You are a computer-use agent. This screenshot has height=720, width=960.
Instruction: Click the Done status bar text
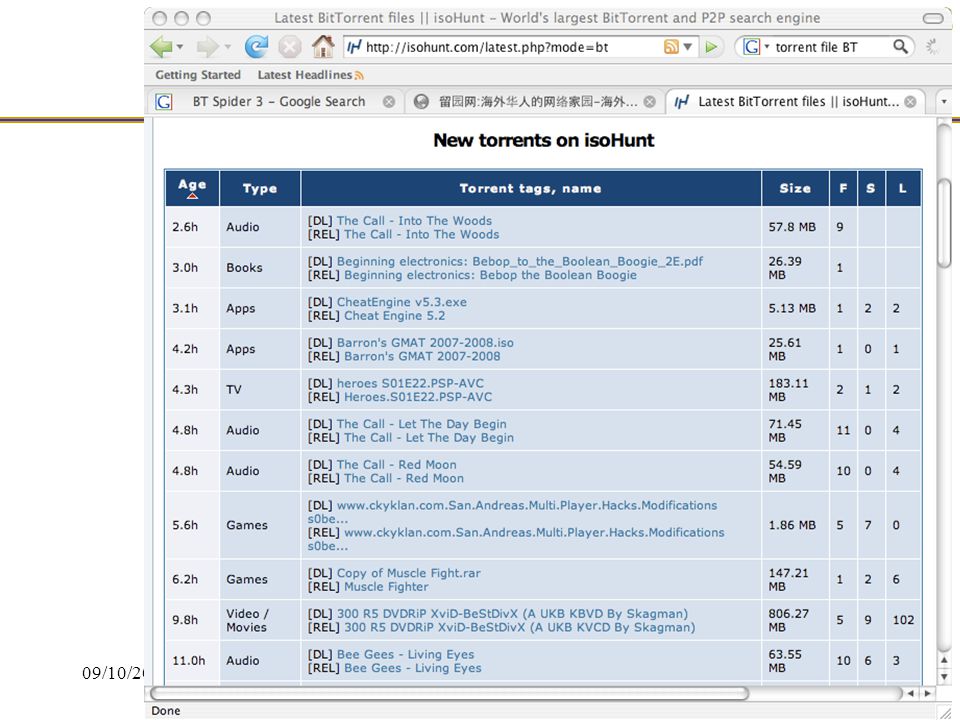[x=166, y=710]
